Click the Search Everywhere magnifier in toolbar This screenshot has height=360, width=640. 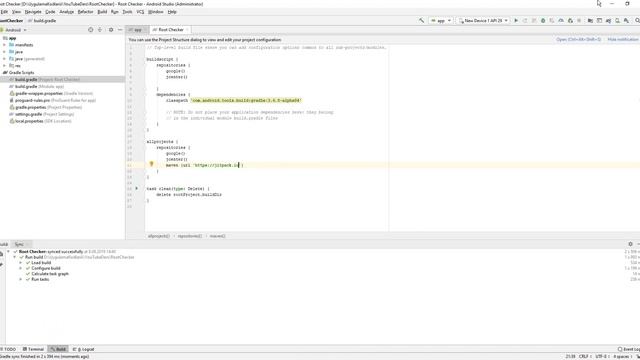637,20
